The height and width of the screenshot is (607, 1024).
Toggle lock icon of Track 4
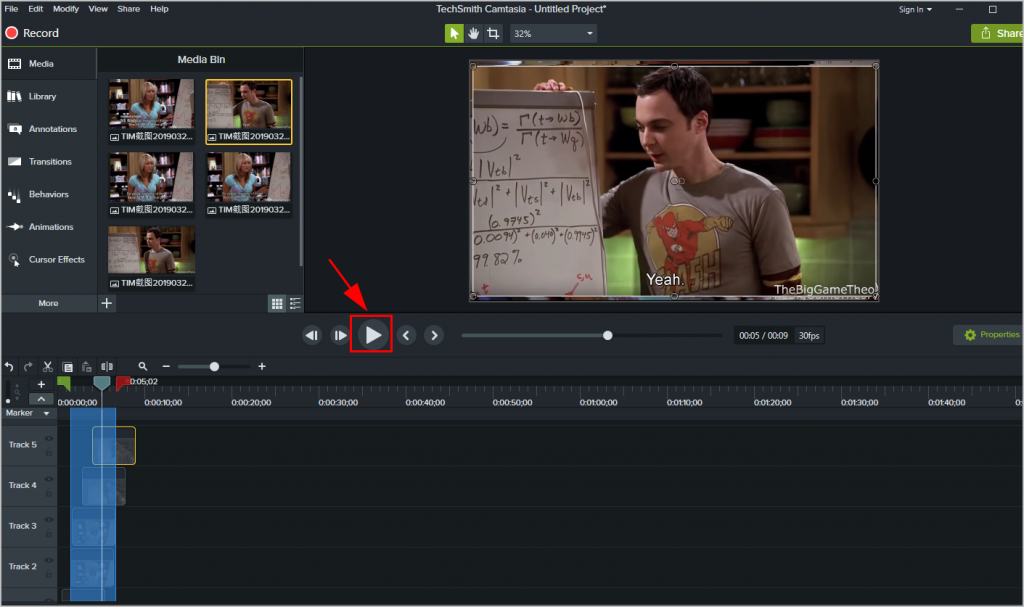click(49, 493)
